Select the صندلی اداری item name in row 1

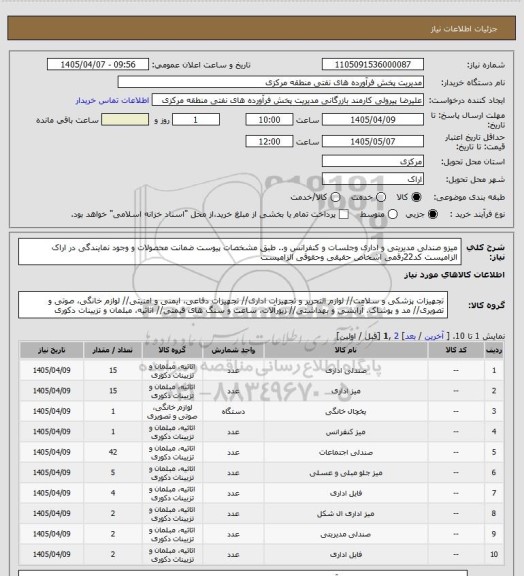pos(346,371)
